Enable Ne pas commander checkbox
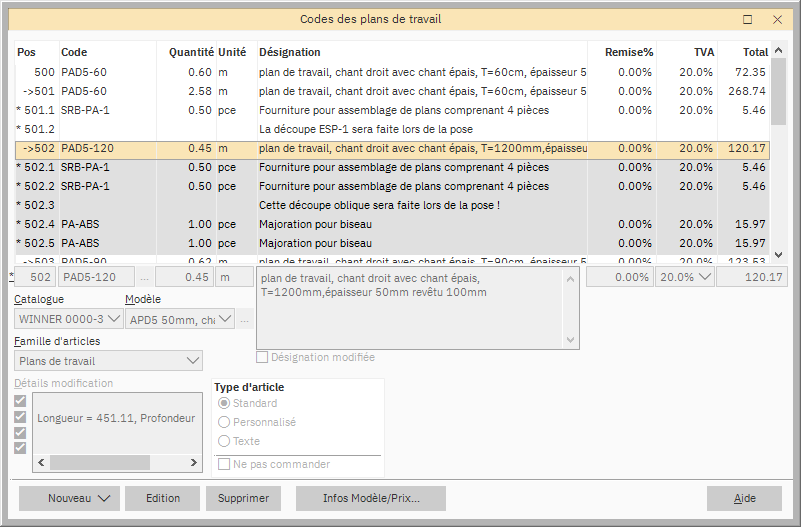Screen dimensions: 801x527 pos(224,464)
